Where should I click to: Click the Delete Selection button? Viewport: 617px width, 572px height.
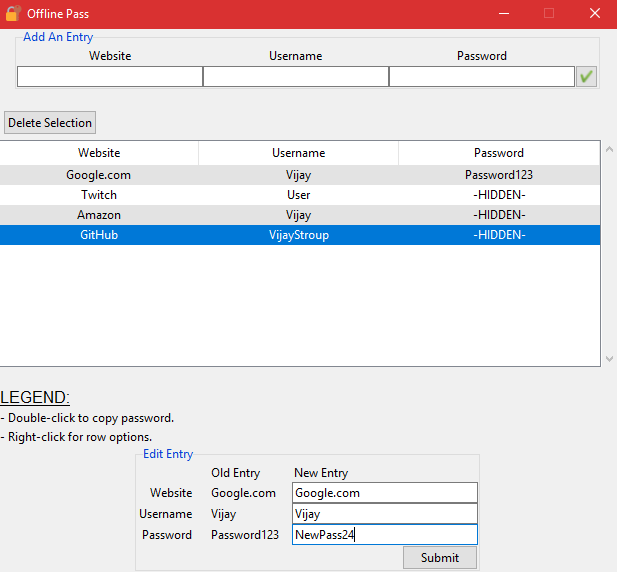pyautogui.click(x=50, y=123)
